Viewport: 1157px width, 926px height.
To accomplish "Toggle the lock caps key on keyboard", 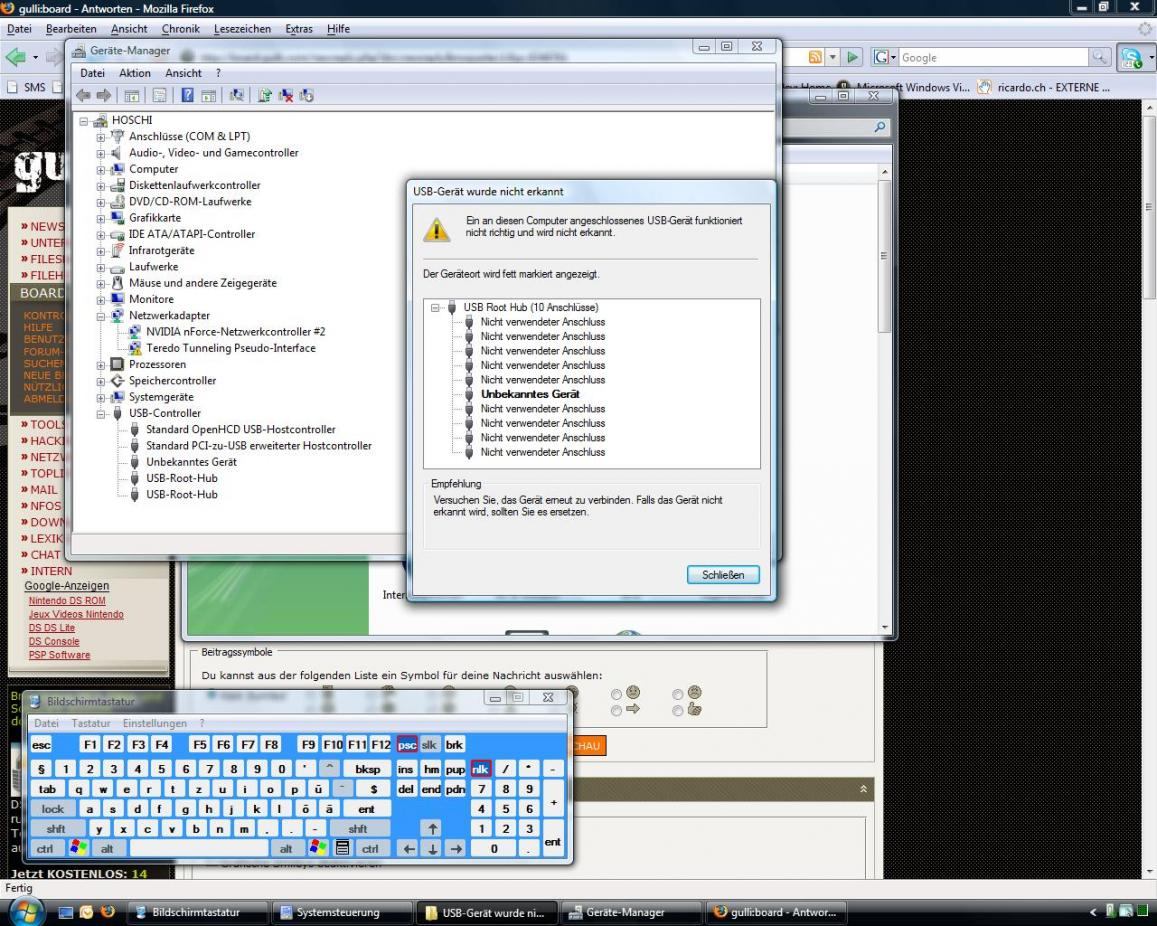I will point(52,809).
